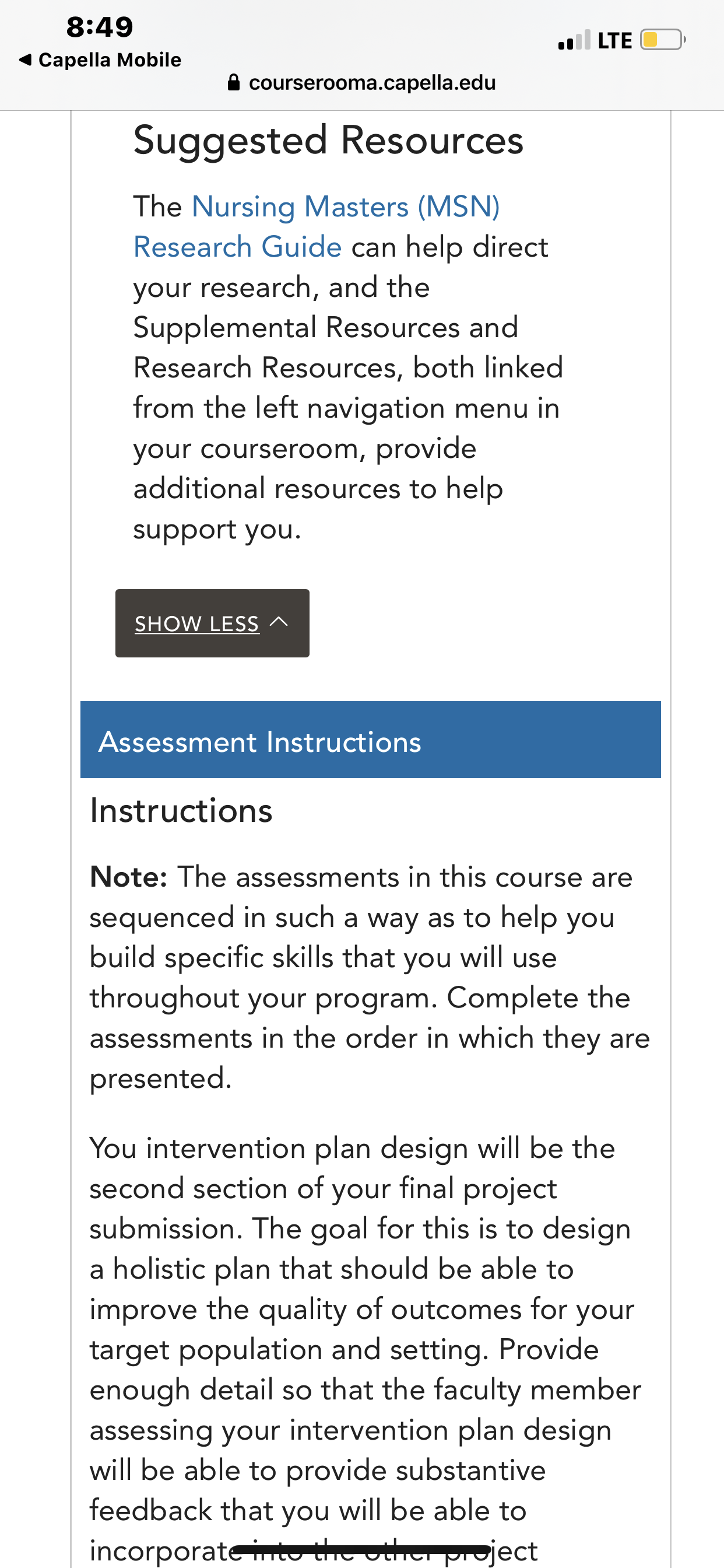Tap the Research Guide link text
The image size is (724, 1568).
[x=238, y=247]
